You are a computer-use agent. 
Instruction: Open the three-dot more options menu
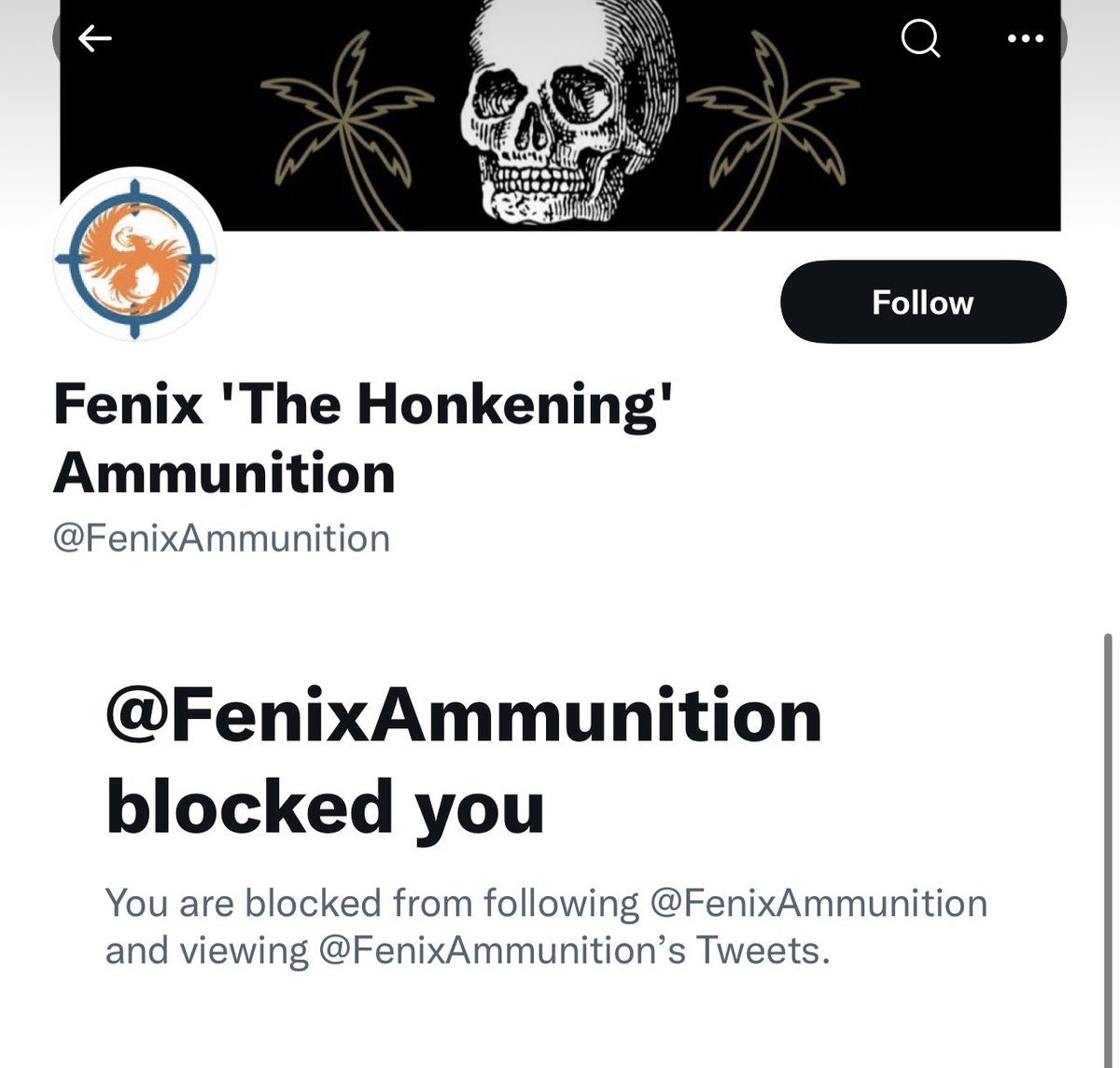coord(1026,38)
